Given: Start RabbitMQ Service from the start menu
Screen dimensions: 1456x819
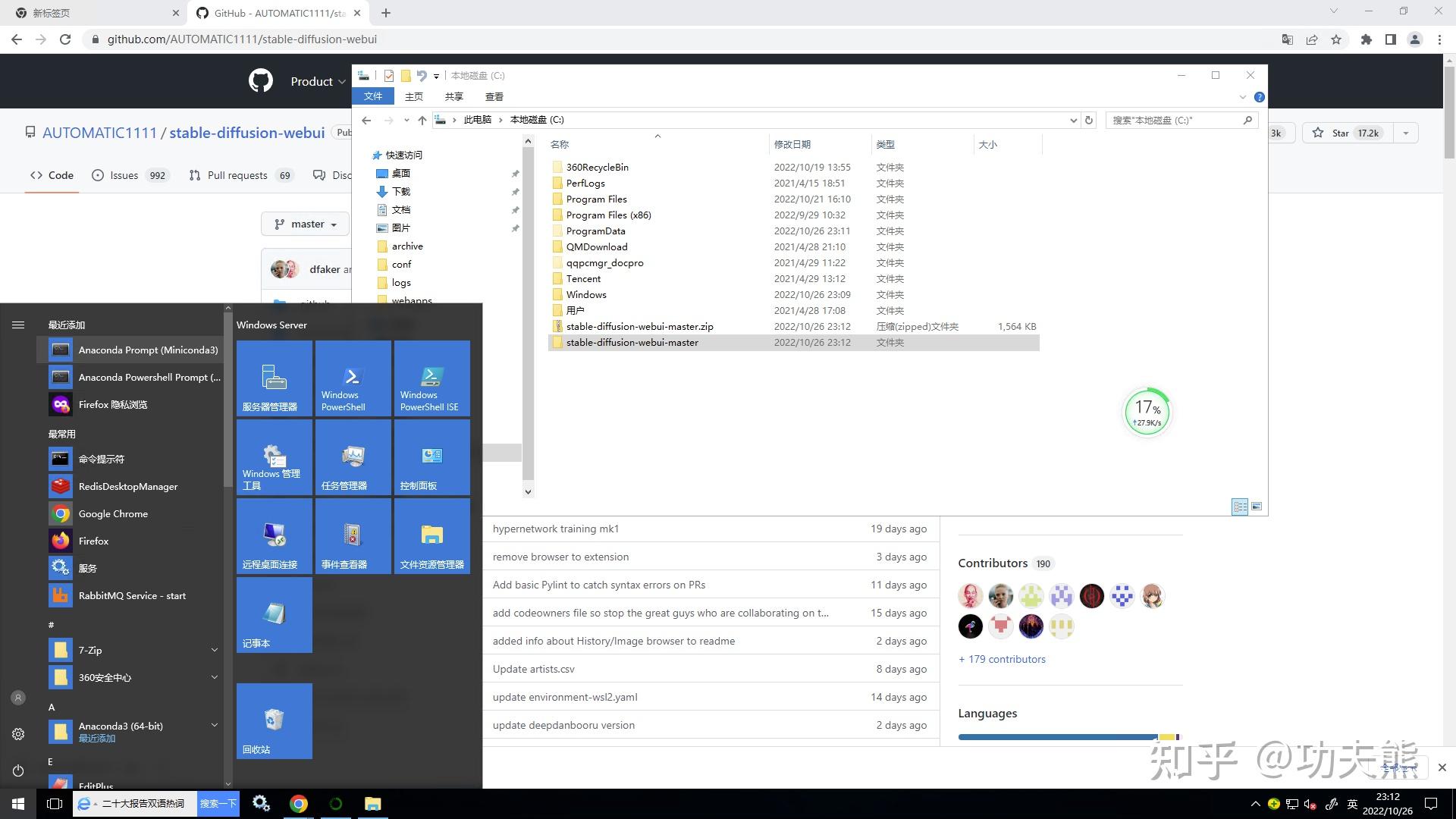Looking at the screenshot, I should pos(130,595).
